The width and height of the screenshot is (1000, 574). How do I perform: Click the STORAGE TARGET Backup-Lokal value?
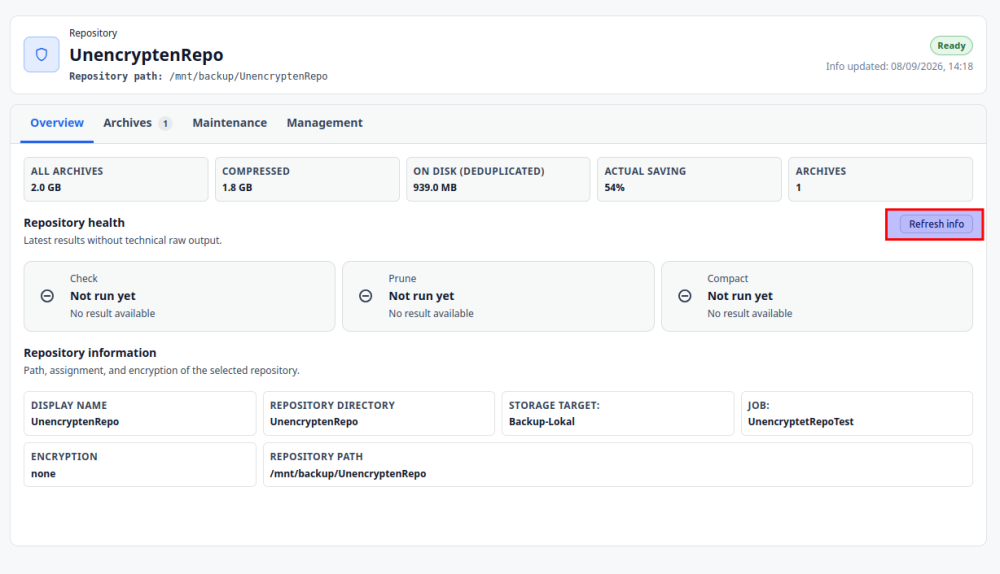tap(541, 422)
